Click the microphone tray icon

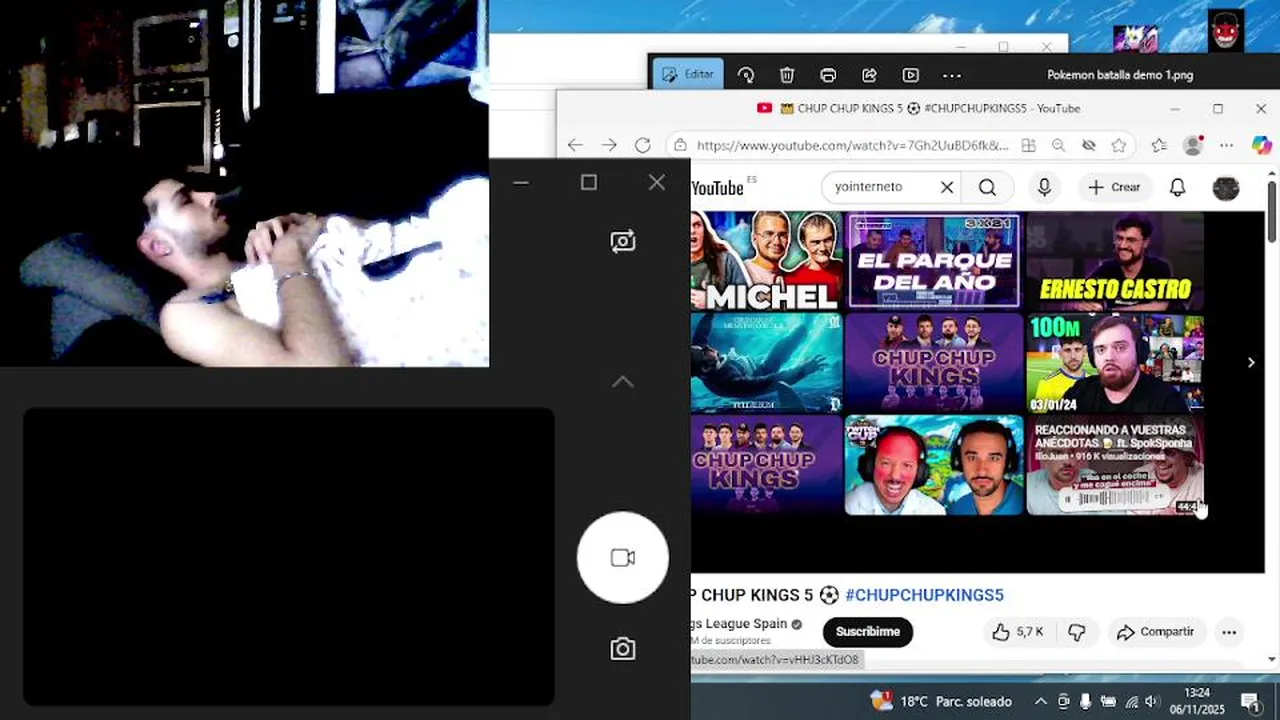click(1086, 701)
